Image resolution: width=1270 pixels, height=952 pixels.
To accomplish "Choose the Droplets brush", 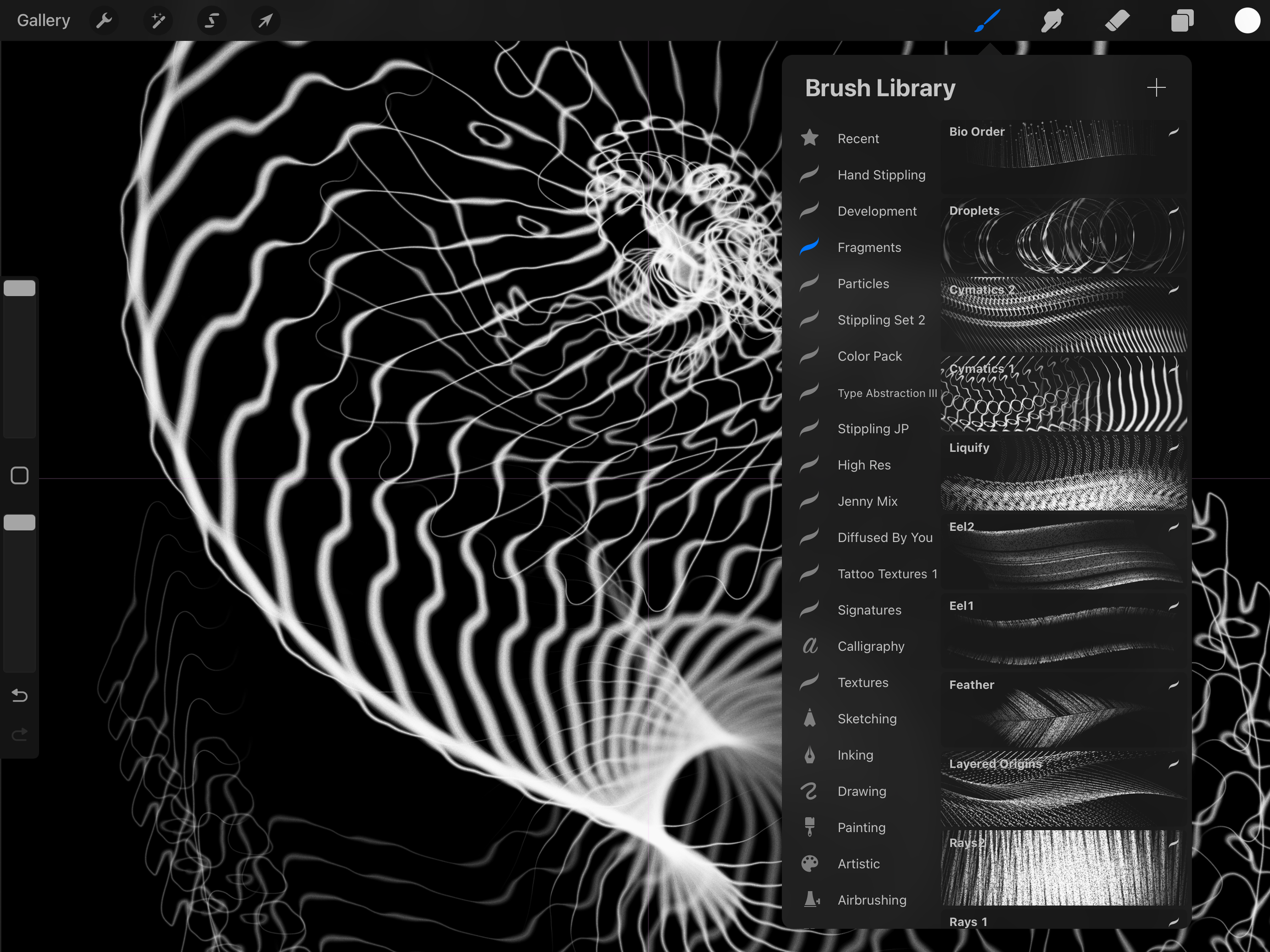I will point(1063,235).
